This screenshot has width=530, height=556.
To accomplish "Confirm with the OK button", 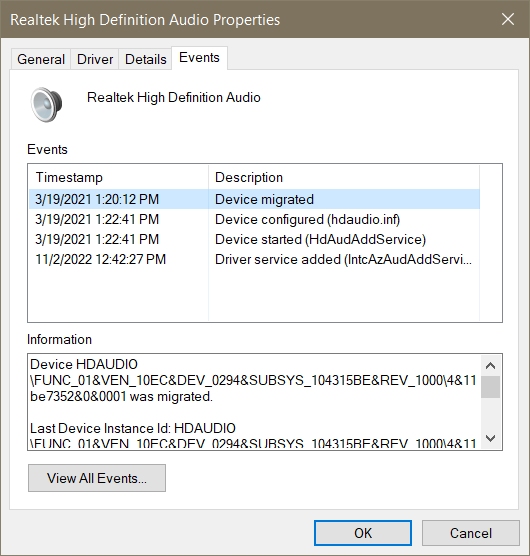I will (363, 533).
